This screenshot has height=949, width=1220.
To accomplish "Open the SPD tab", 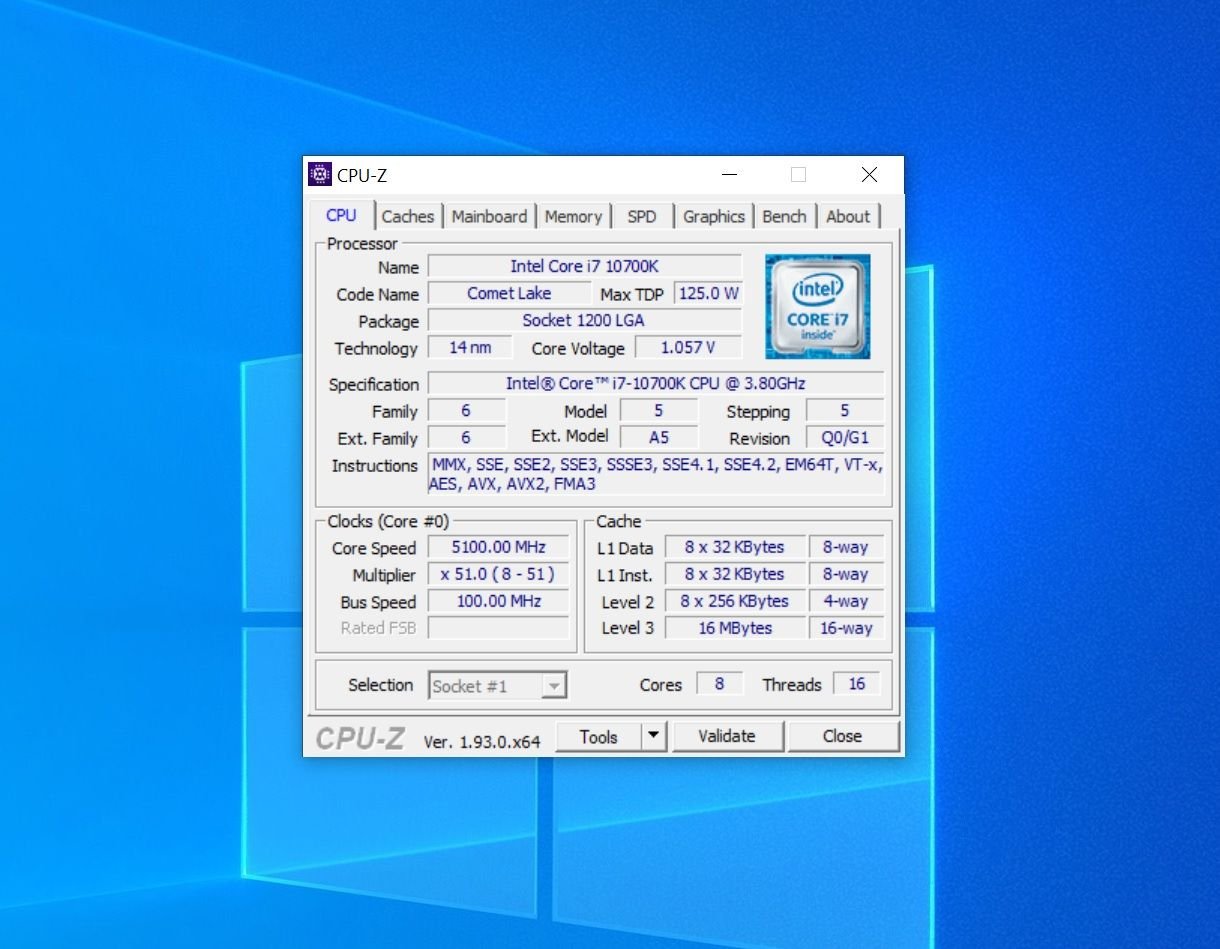I will (x=642, y=216).
